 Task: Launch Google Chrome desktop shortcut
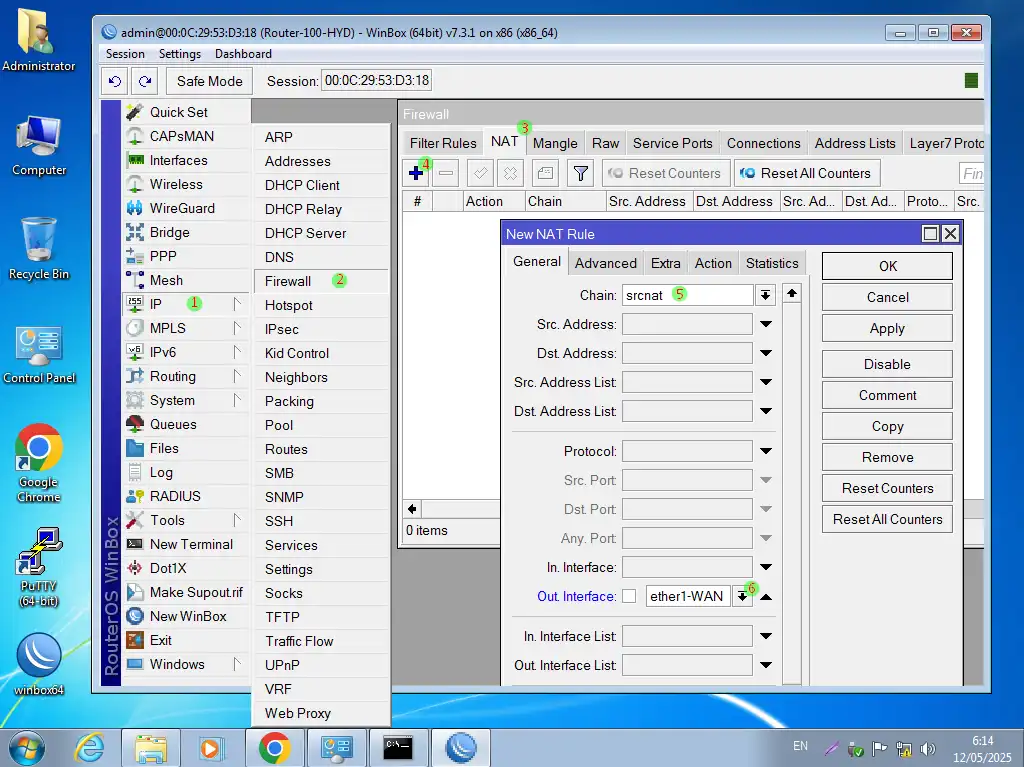click(x=38, y=462)
